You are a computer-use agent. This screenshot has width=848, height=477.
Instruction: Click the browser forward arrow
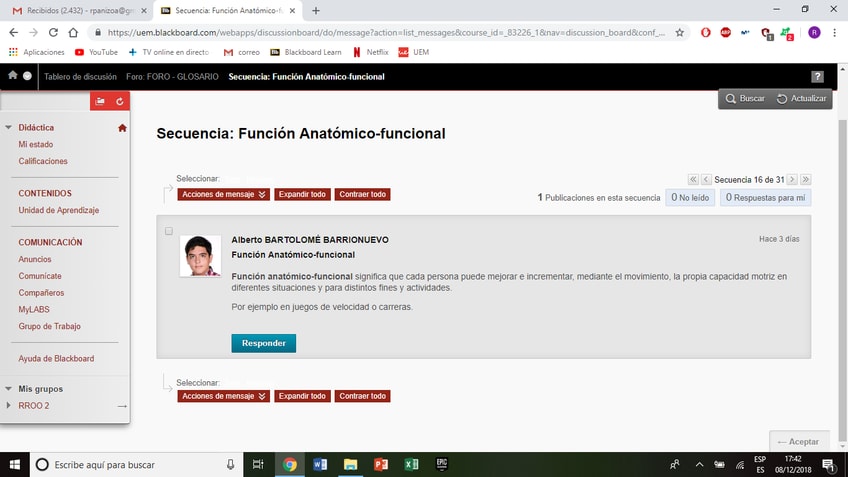point(34,32)
